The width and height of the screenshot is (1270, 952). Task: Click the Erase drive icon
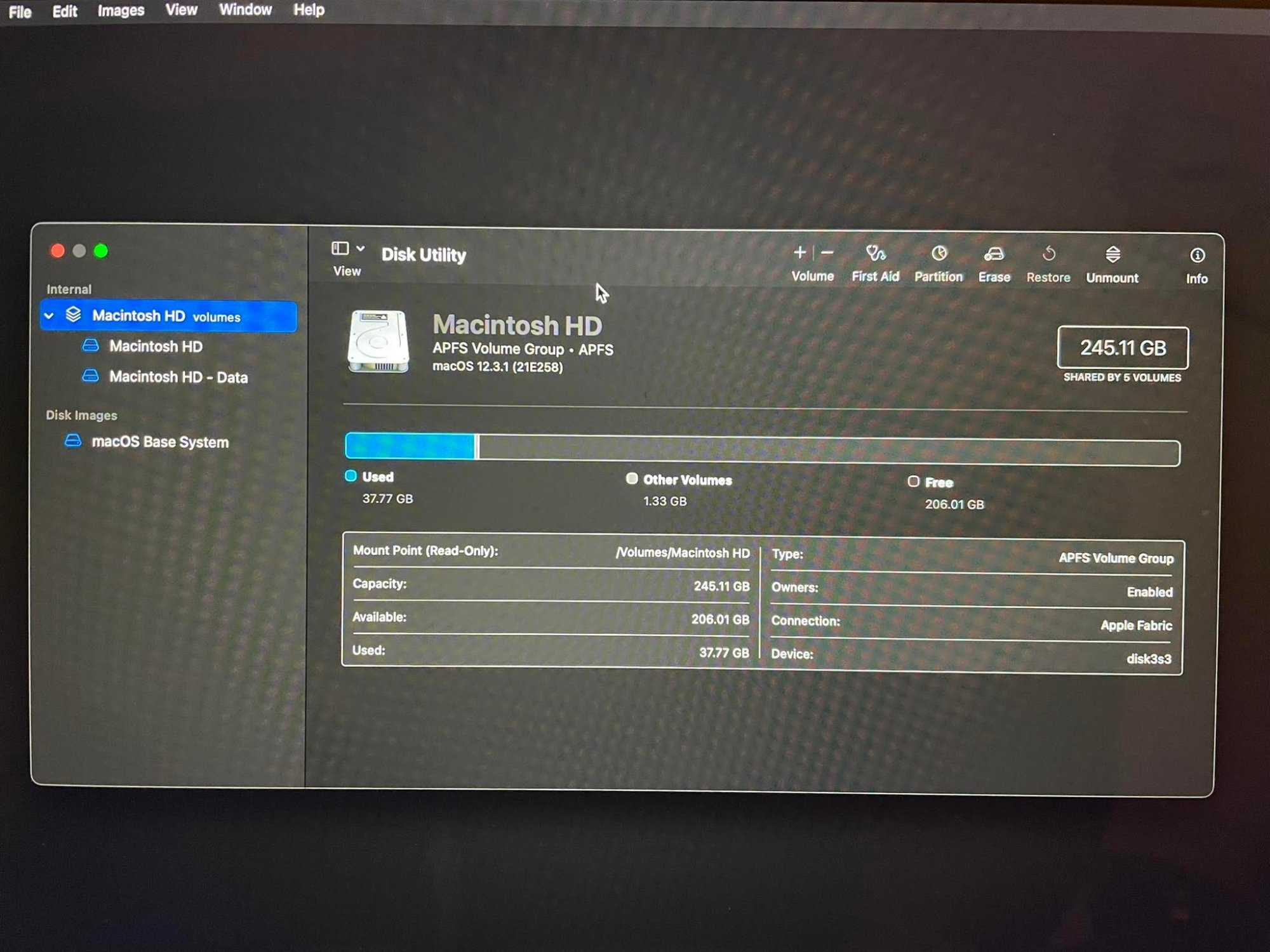[994, 255]
